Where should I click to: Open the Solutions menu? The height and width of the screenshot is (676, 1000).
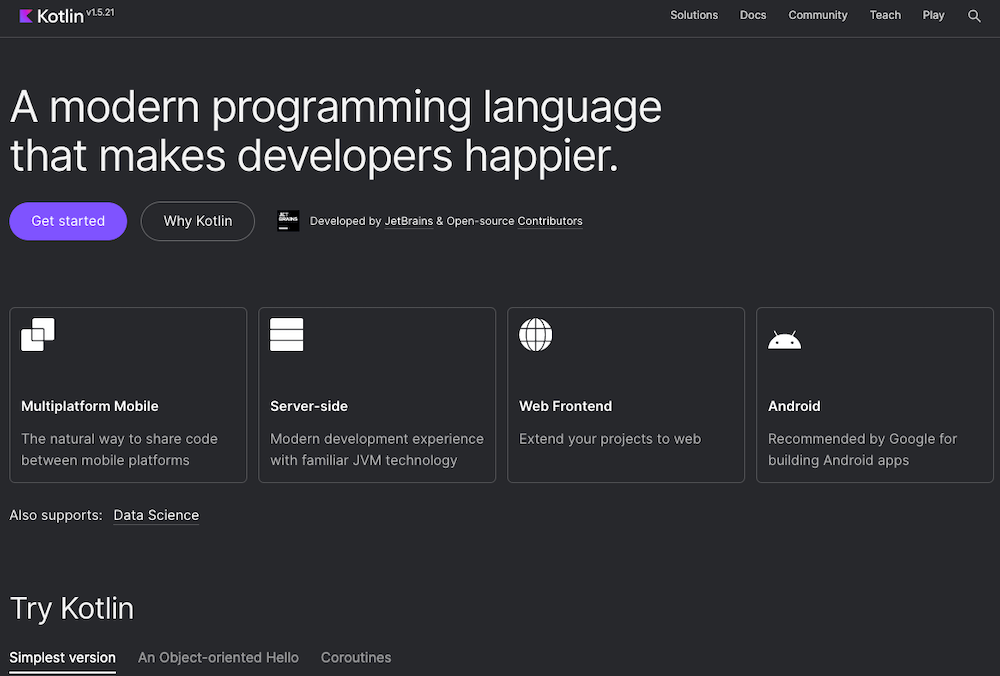tap(694, 15)
